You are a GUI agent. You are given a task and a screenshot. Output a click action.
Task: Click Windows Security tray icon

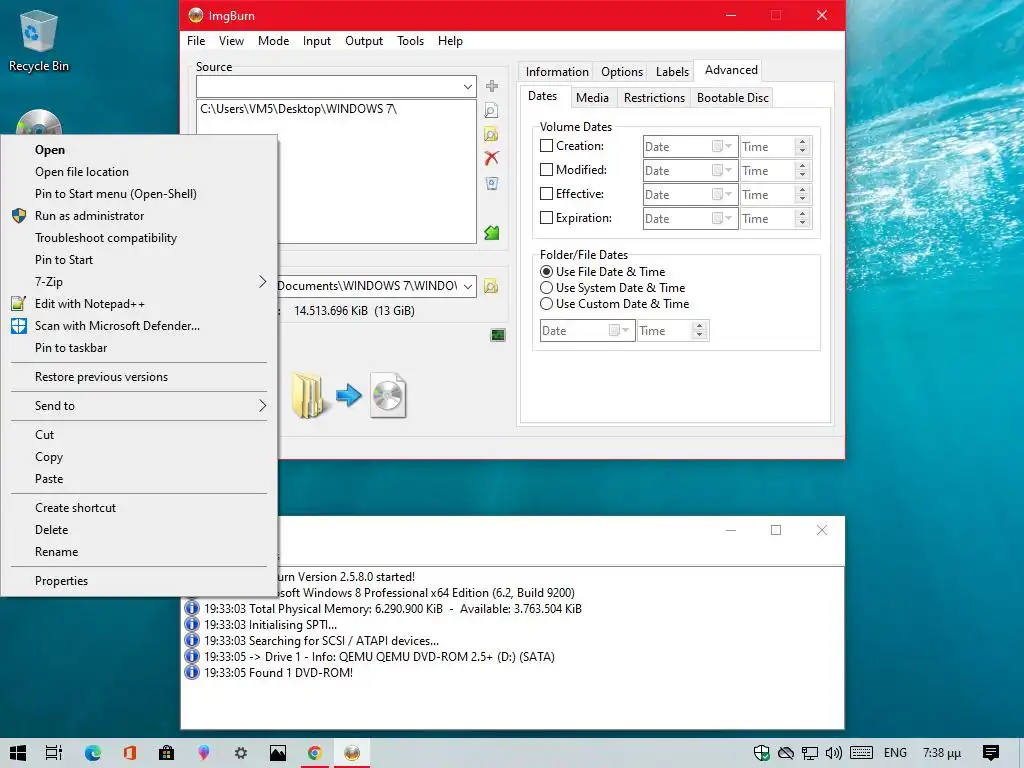click(761, 753)
